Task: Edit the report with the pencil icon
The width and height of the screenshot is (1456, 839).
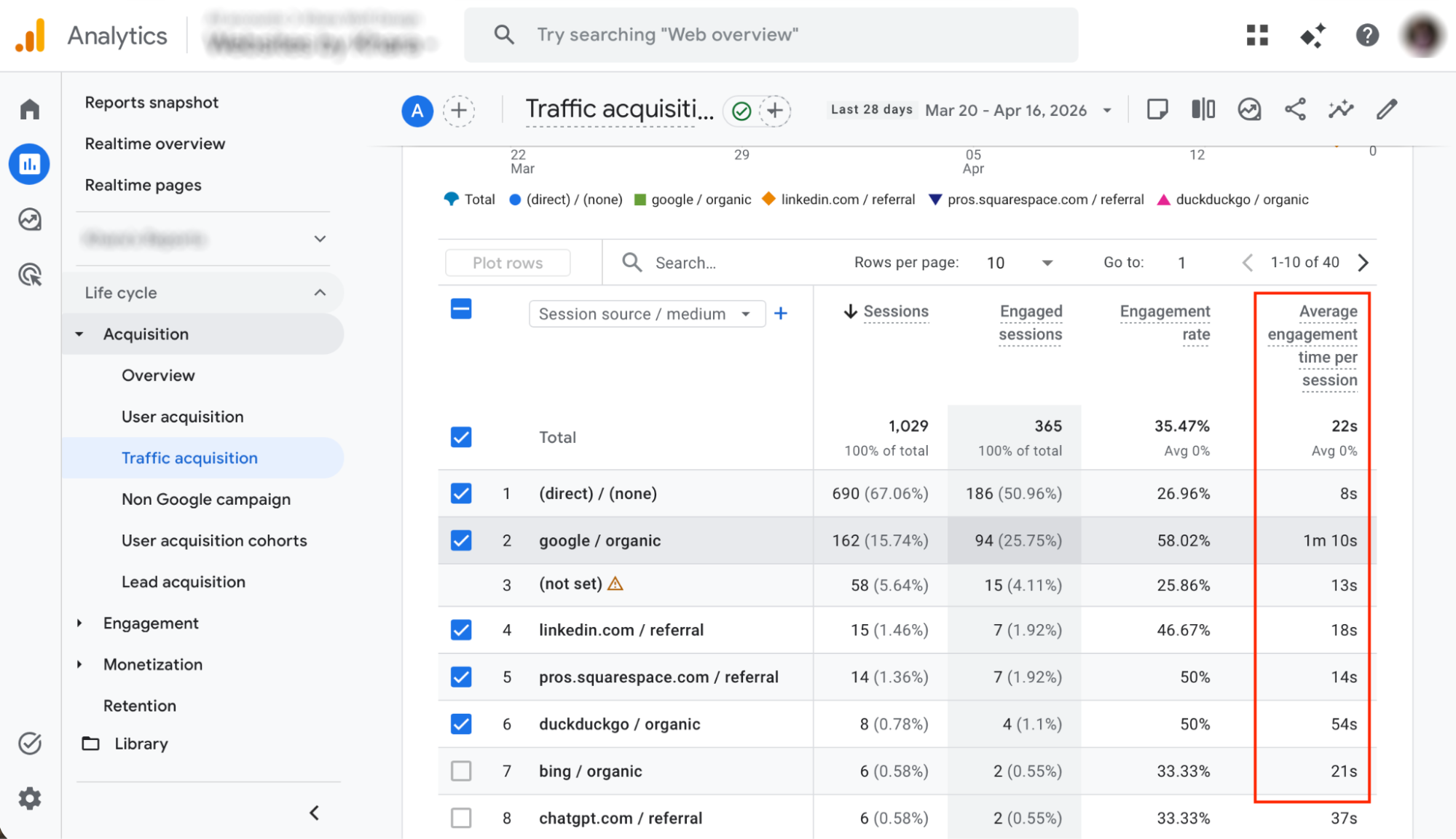Action: coord(1387,109)
